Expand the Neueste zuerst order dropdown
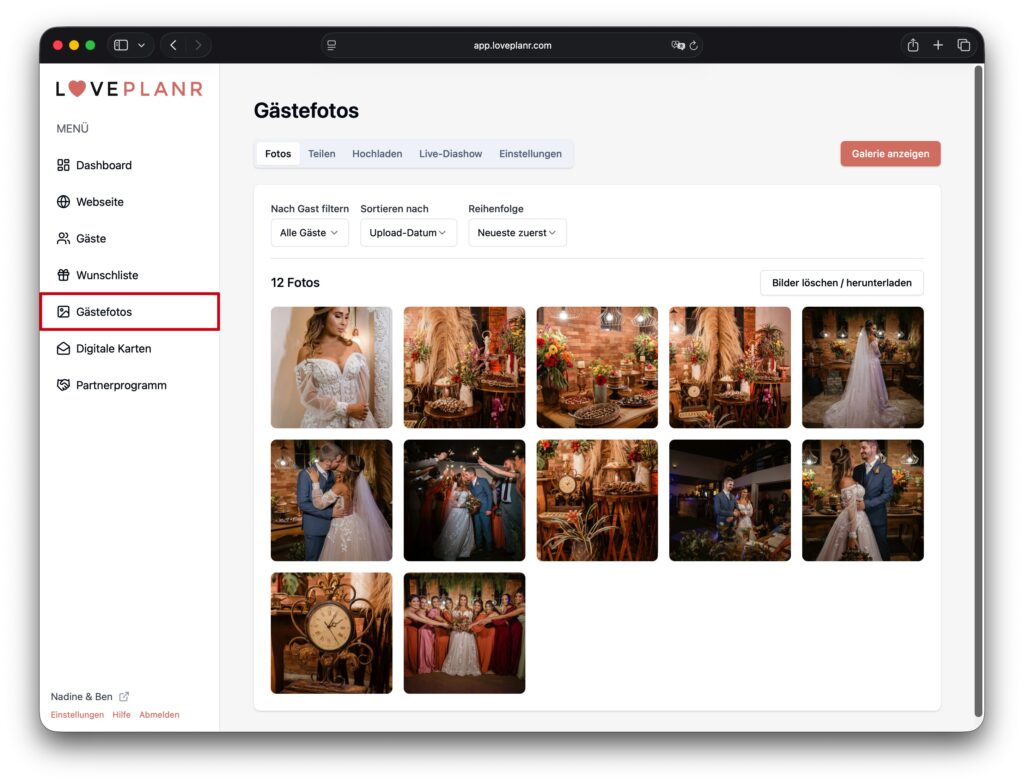The width and height of the screenshot is (1024, 784). click(517, 233)
